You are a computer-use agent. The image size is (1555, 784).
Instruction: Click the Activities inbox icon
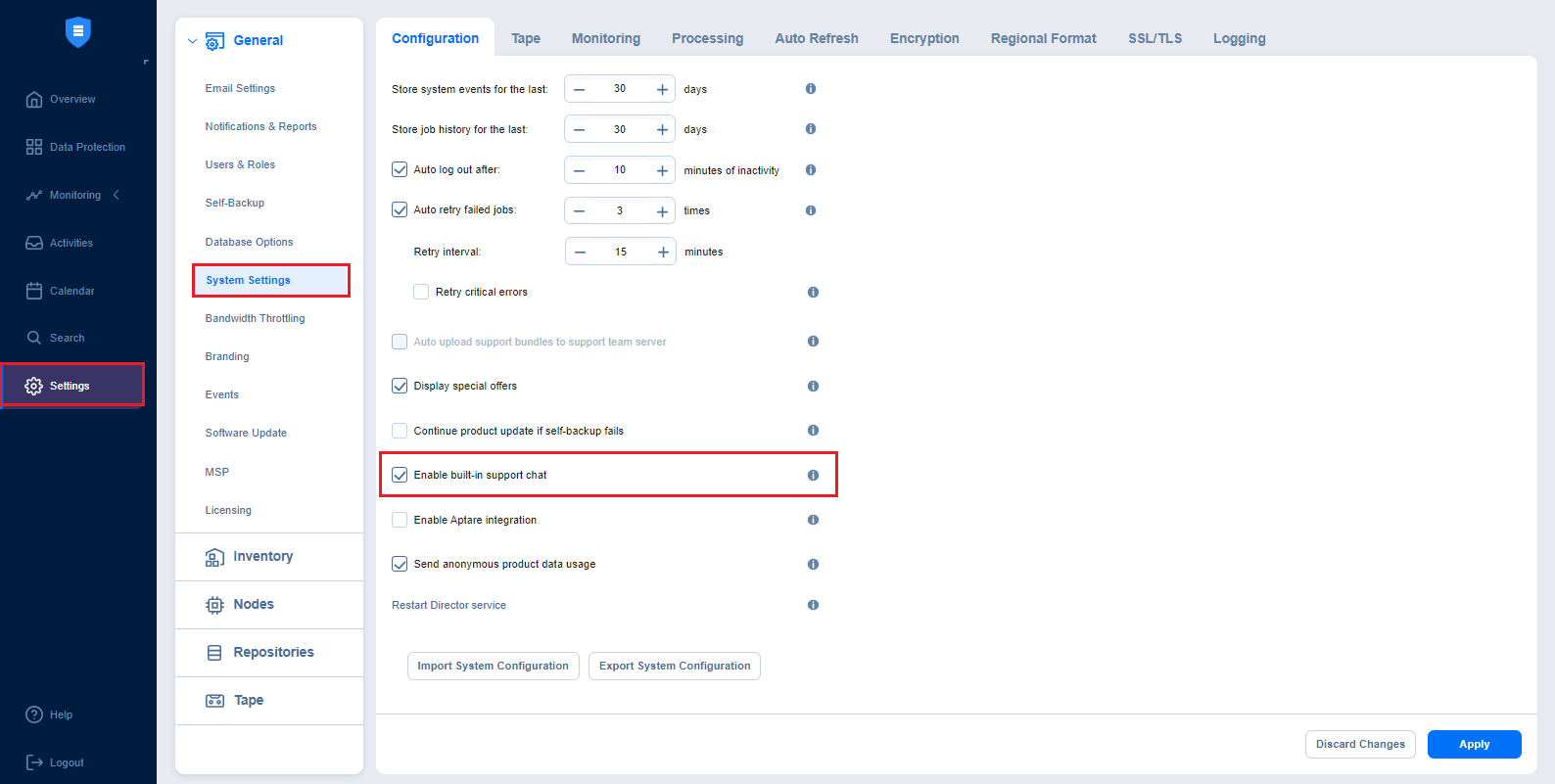click(34, 243)
